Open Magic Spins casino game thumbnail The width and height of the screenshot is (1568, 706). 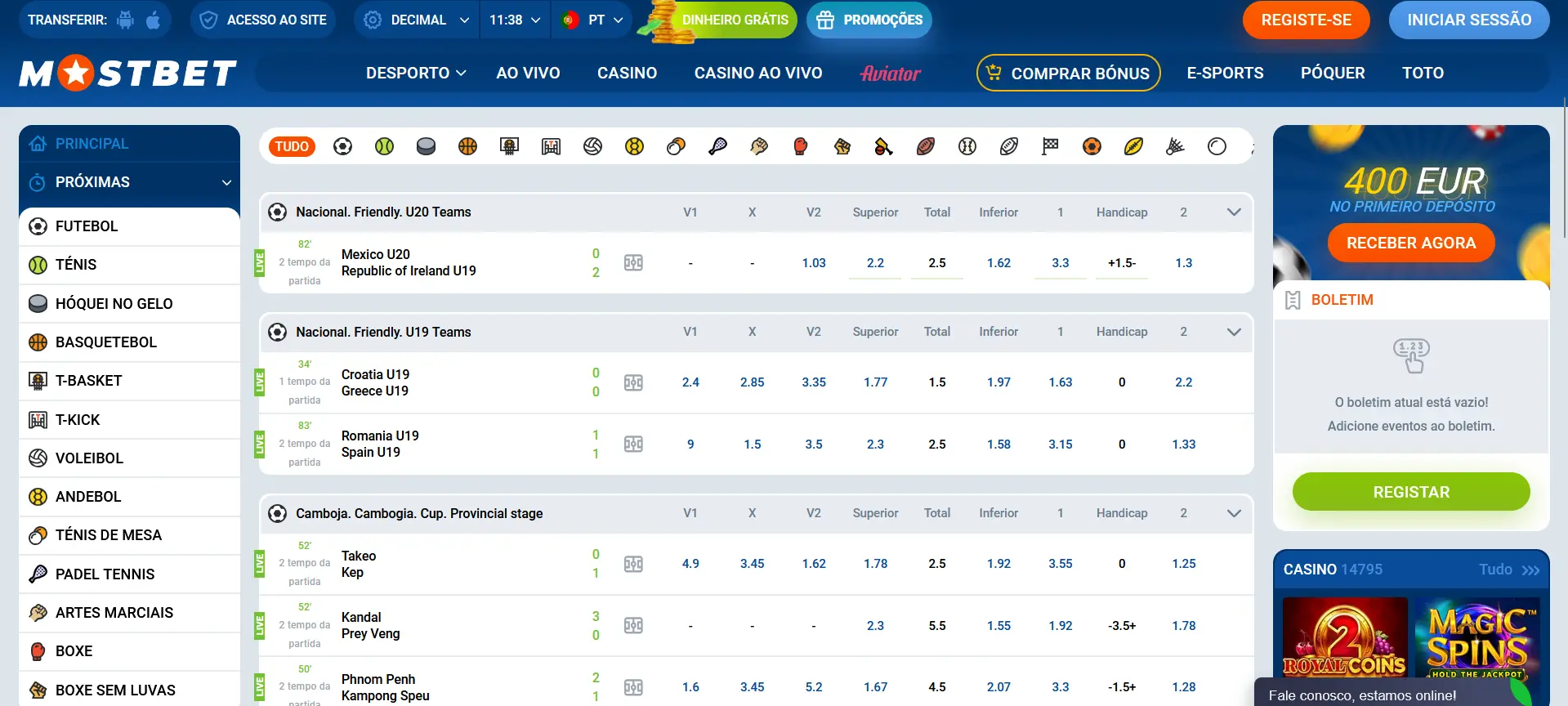pos(1477,638)
